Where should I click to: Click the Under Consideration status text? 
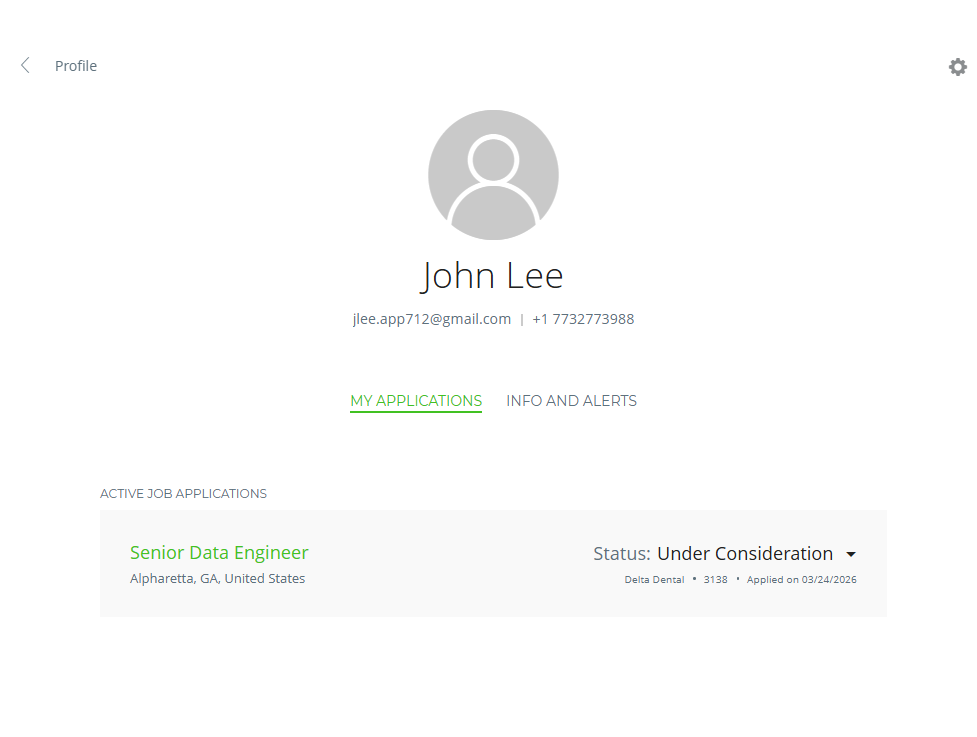[x=744, y=554]
